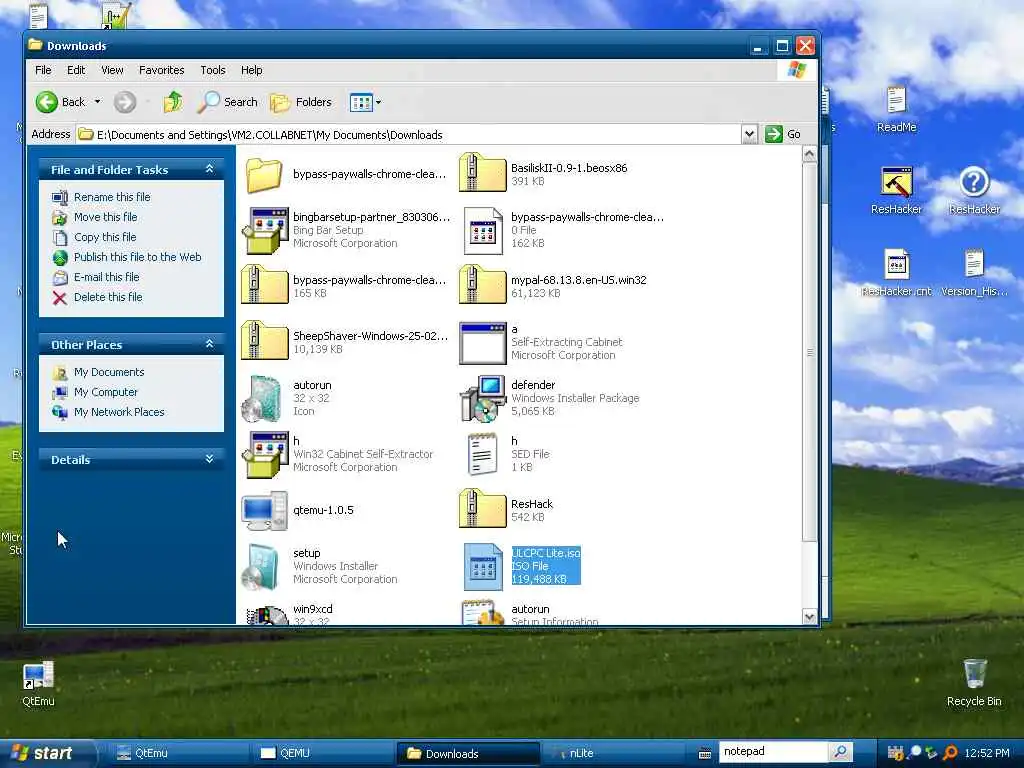Click the Forward navigation arrow icon
Screen dimensions: 1024x768
click(125, 102)
